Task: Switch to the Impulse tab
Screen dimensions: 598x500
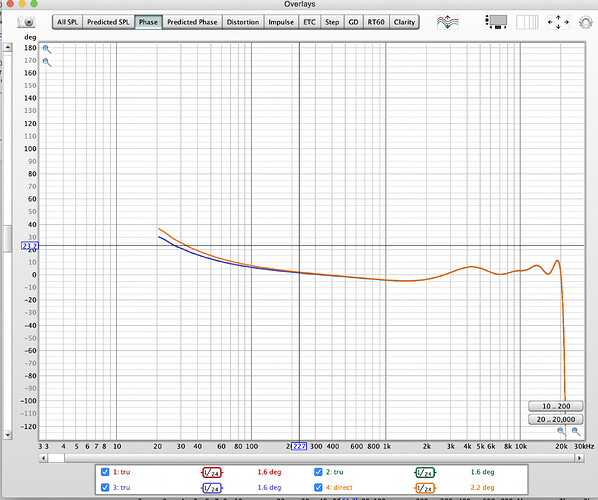Action: pyautogui.click(x=281, y=22)
